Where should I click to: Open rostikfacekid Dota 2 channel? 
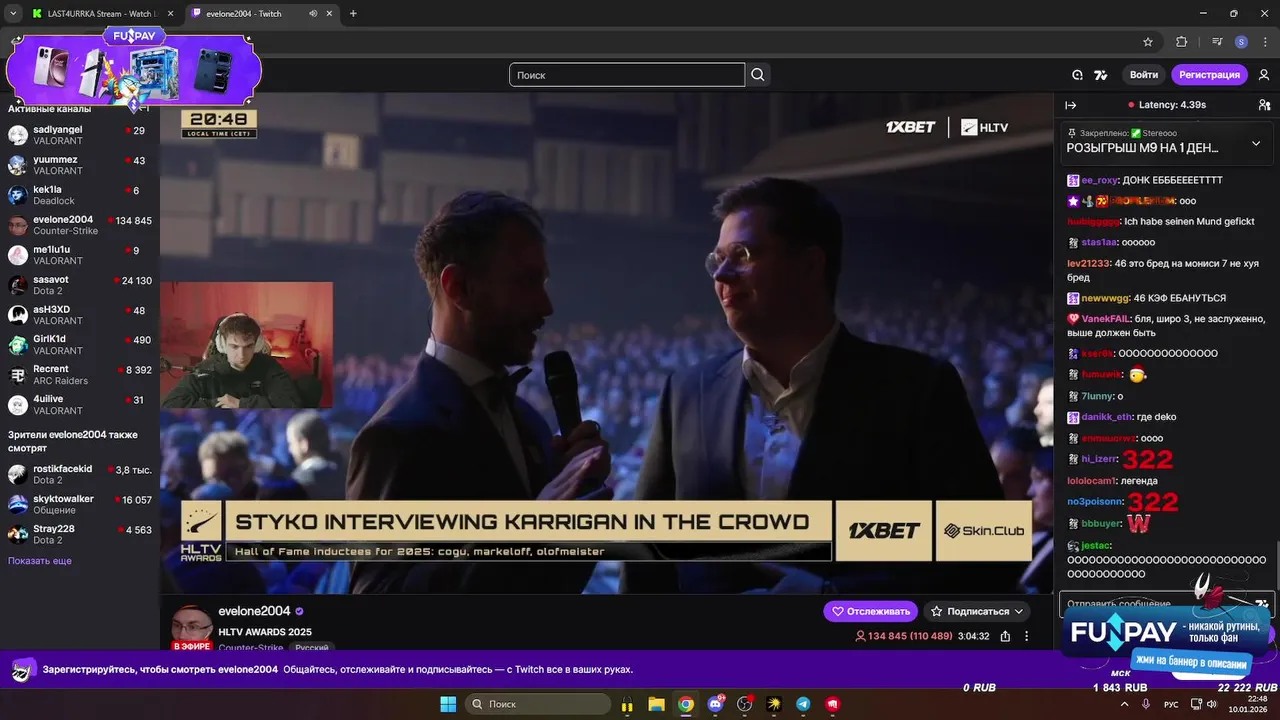click(x=80, y=474)
